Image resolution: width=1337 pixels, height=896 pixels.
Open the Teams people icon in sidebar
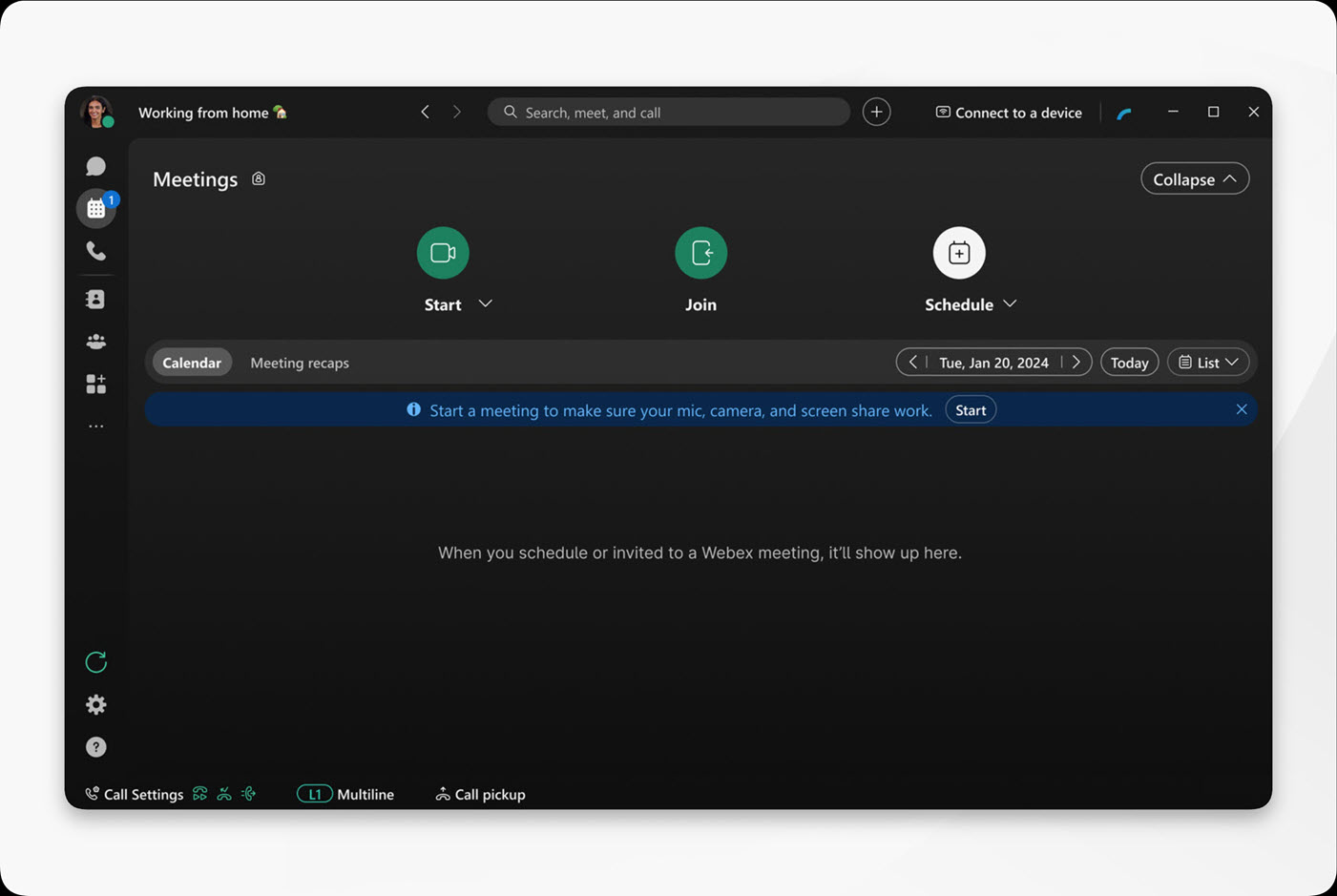[95, 342]
